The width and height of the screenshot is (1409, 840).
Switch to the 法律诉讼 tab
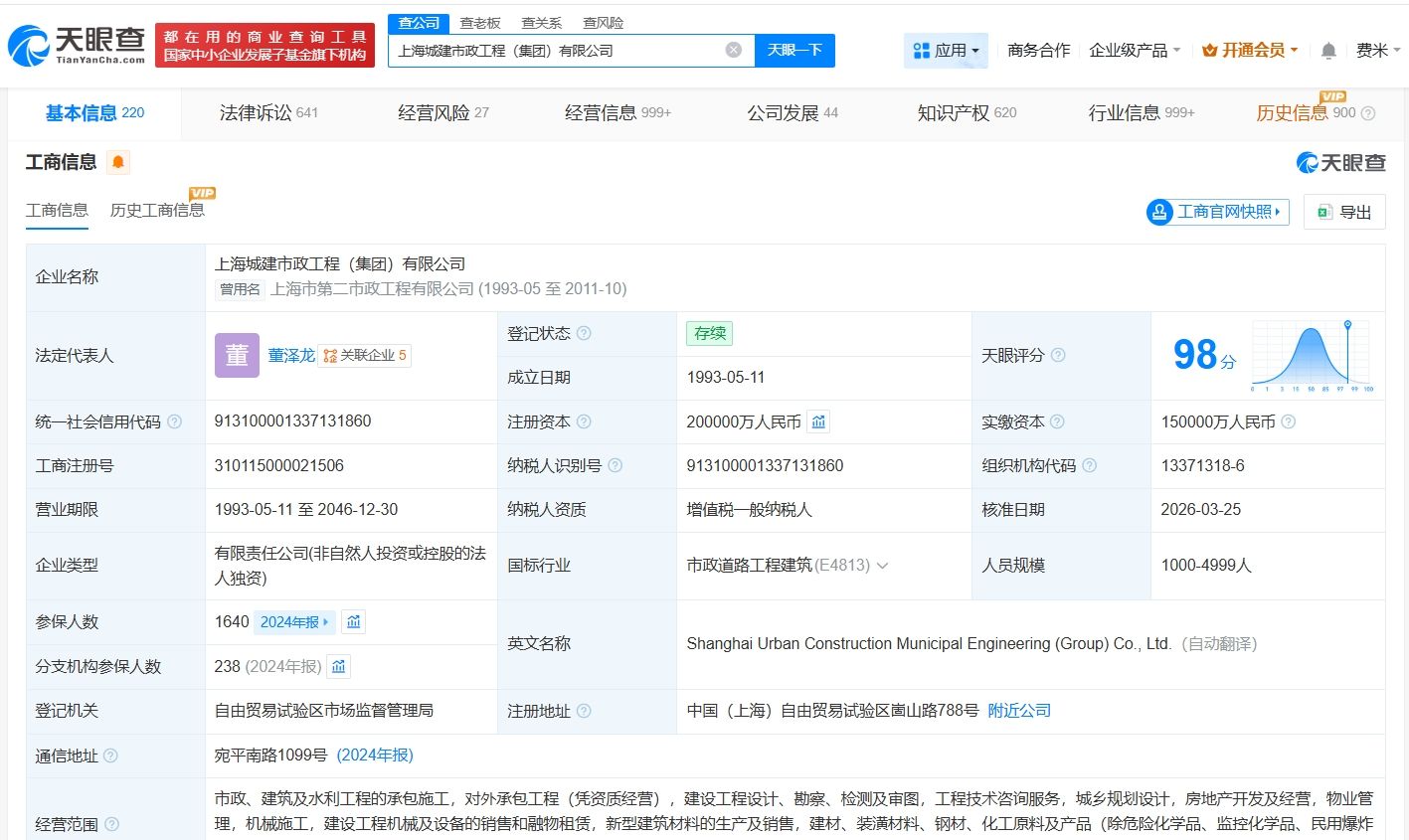click(267, 113)
